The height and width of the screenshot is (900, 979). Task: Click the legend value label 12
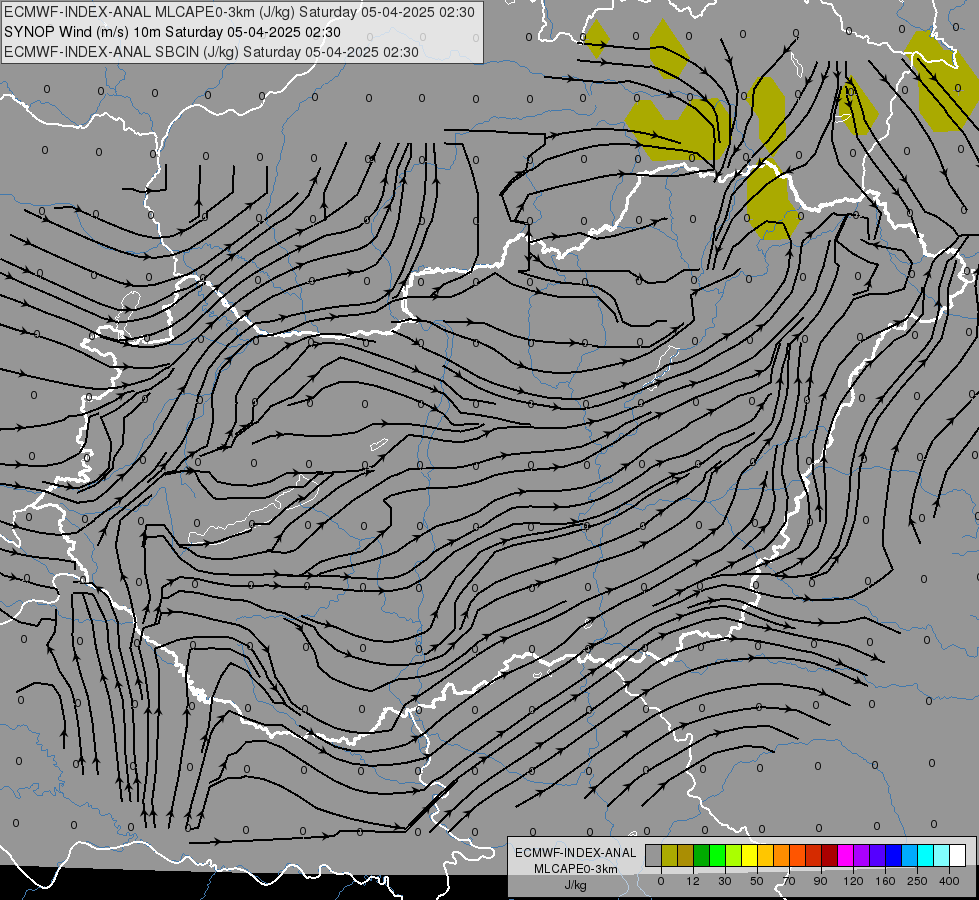pos(693,881)
